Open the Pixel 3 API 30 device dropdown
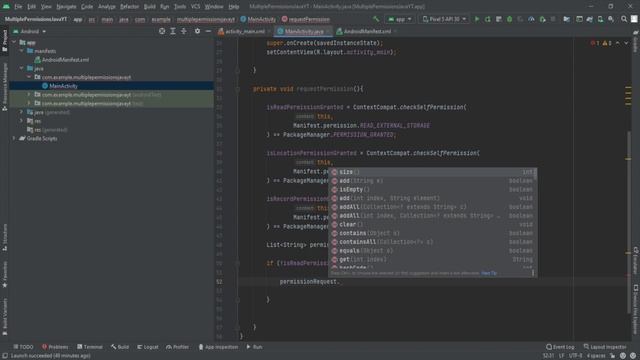The width and height of the screenshot is (640, 360). click(x=444, y=19)
